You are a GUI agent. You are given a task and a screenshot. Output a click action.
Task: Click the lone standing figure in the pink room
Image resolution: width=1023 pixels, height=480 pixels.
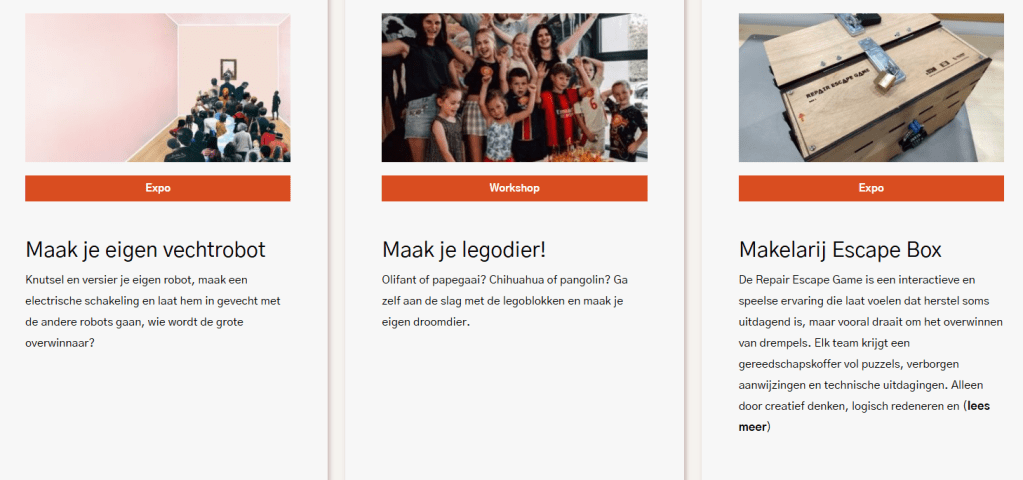(x=276, y=105)
